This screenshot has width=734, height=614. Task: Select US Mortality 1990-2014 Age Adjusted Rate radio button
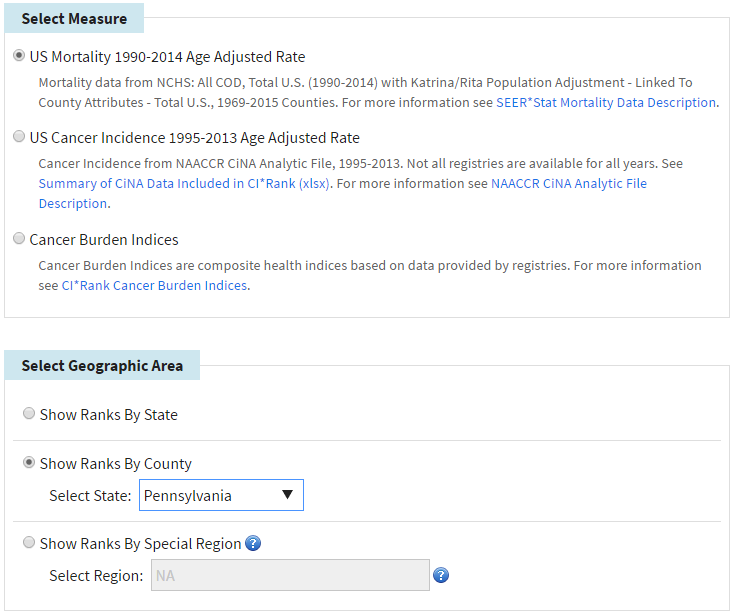click(x=19, y=56)
